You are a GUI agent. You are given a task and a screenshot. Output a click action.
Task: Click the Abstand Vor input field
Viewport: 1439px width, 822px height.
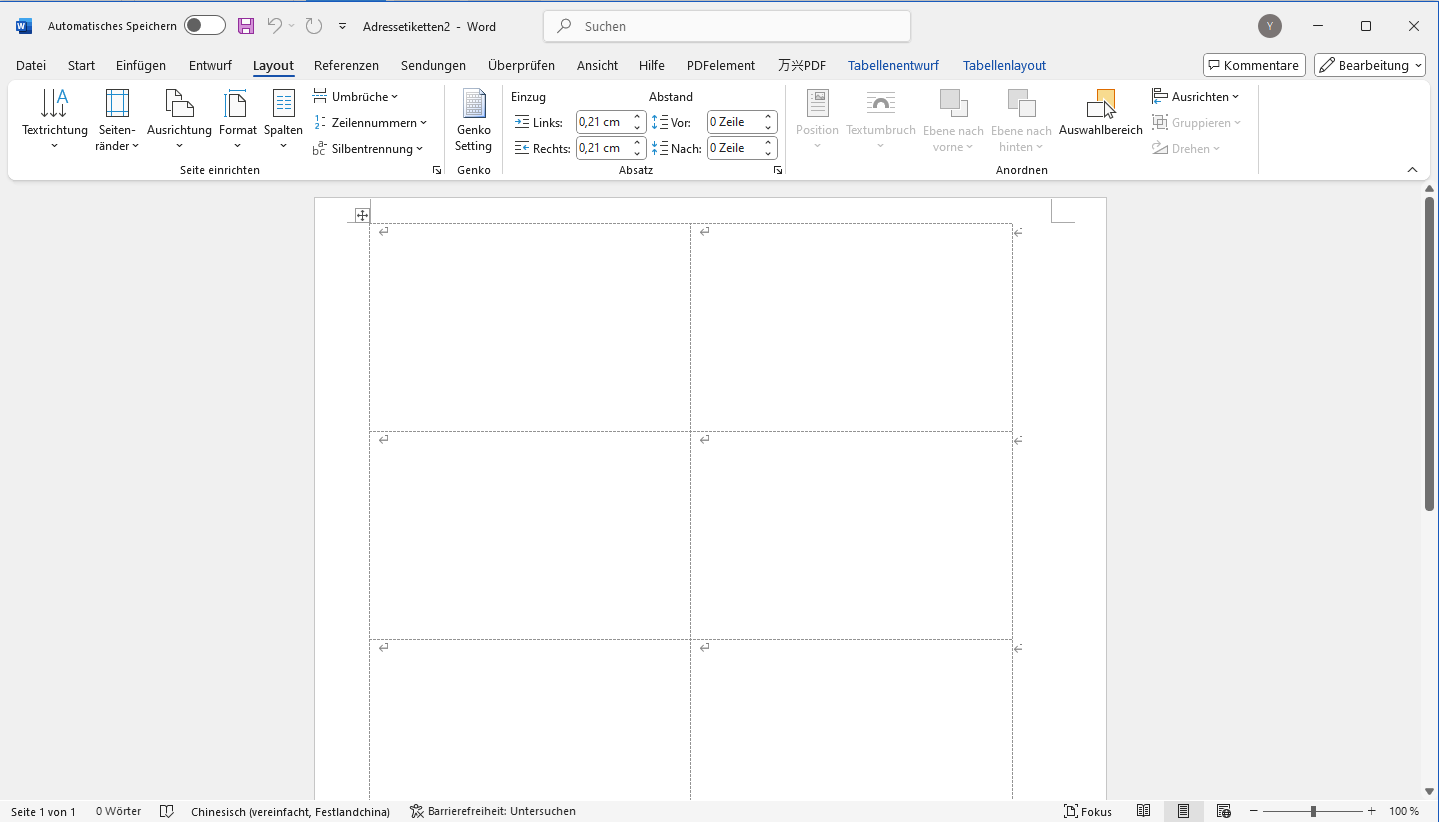(734, 122)
